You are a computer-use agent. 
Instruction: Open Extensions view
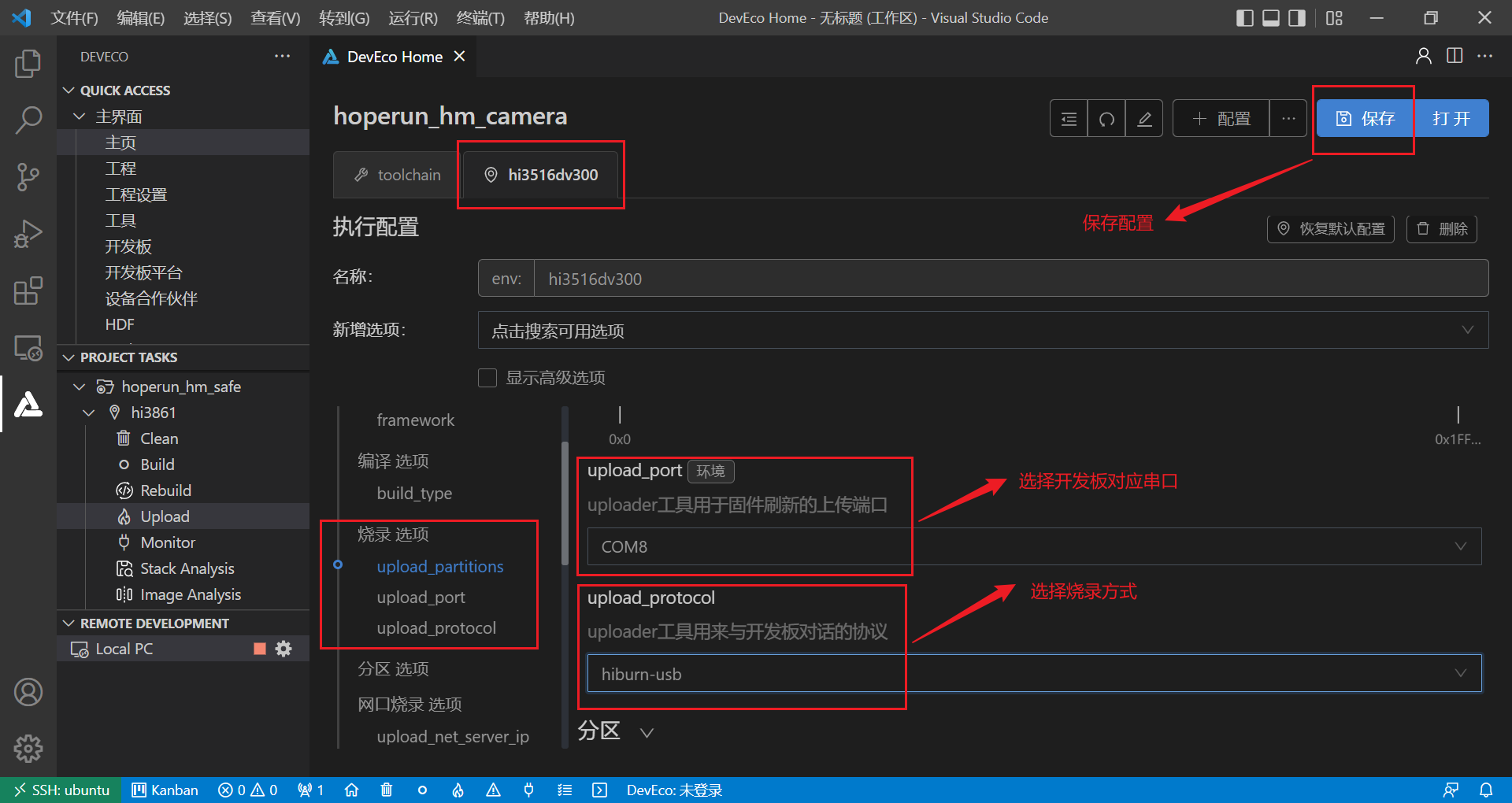pyautogui.click(x=28, y=290)
